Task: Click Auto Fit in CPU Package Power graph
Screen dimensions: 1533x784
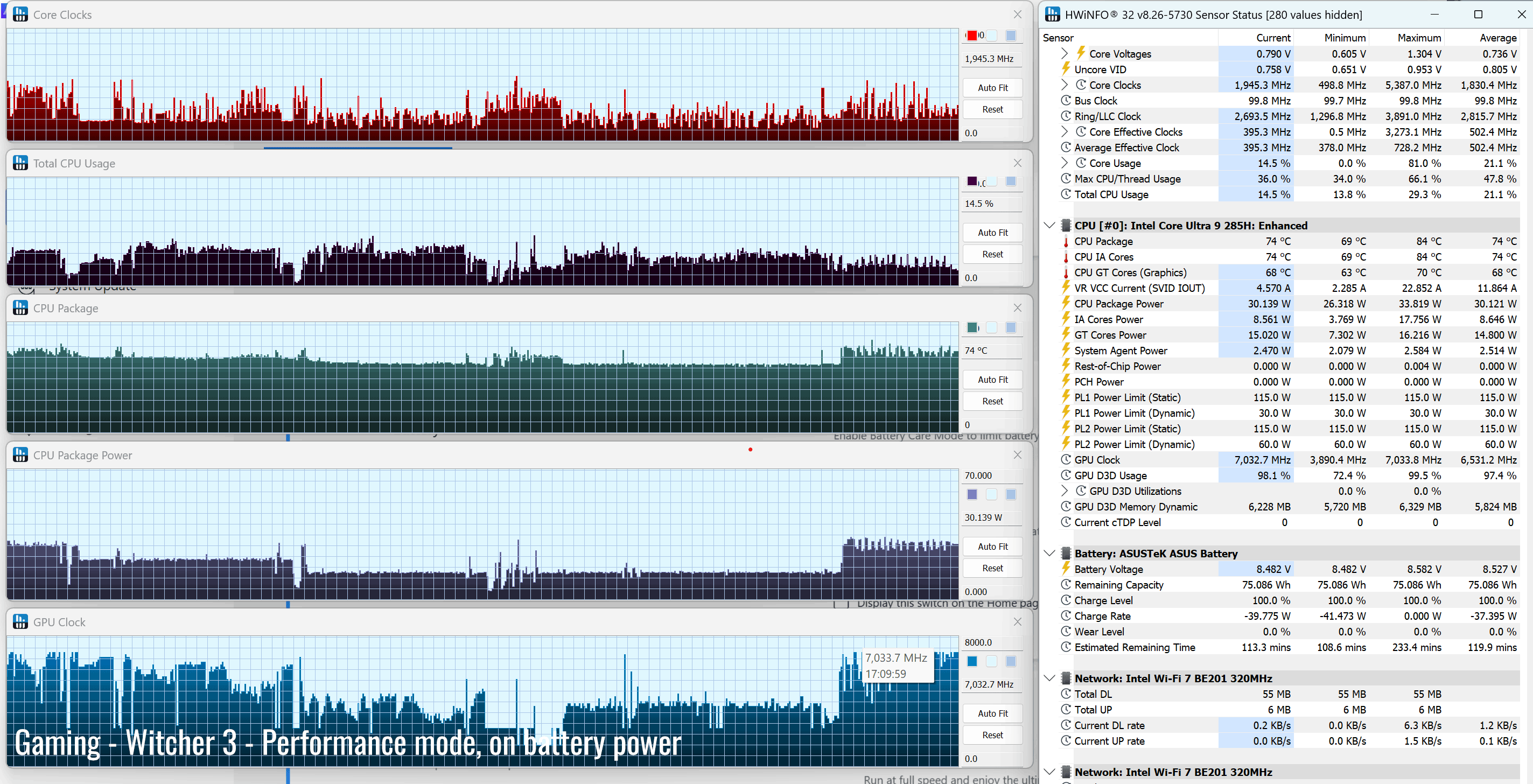Action: coord(992,547)
